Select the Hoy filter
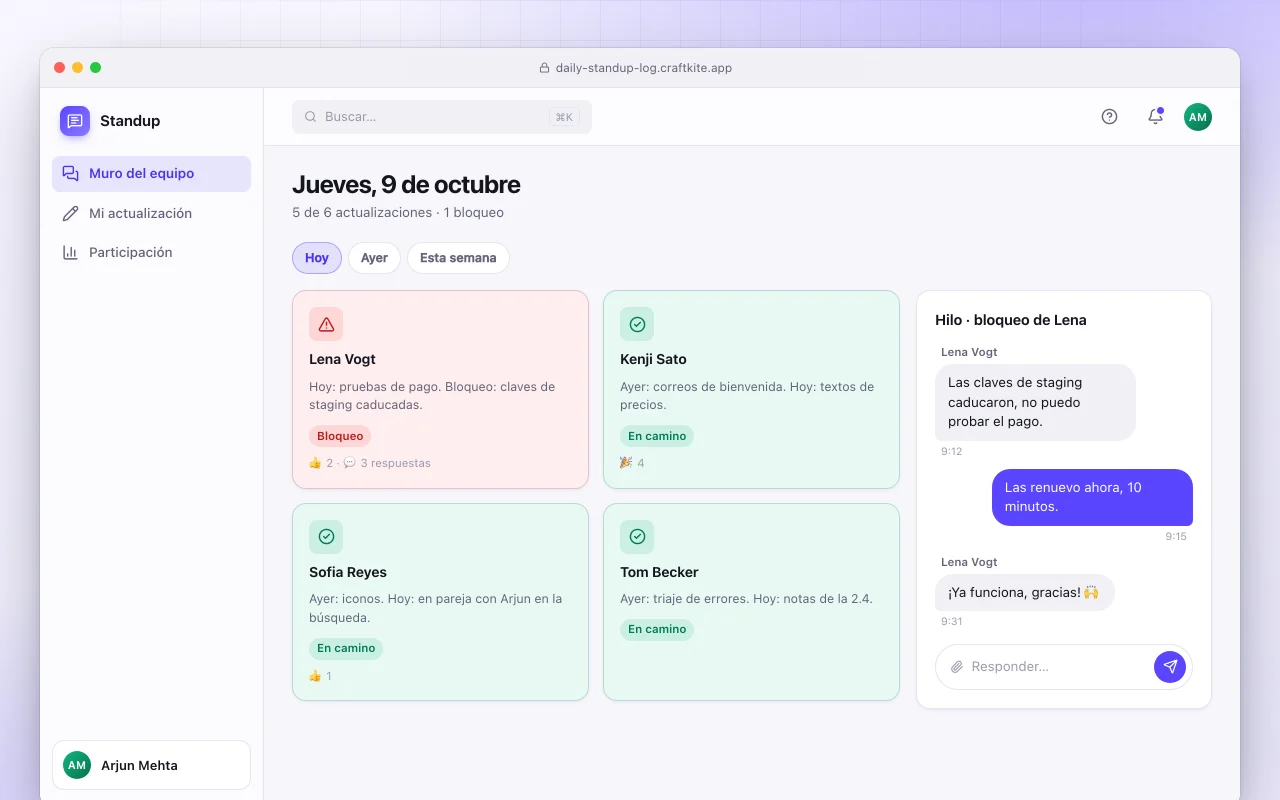This screenshot has width=1280, height=800. click(317, 258)
